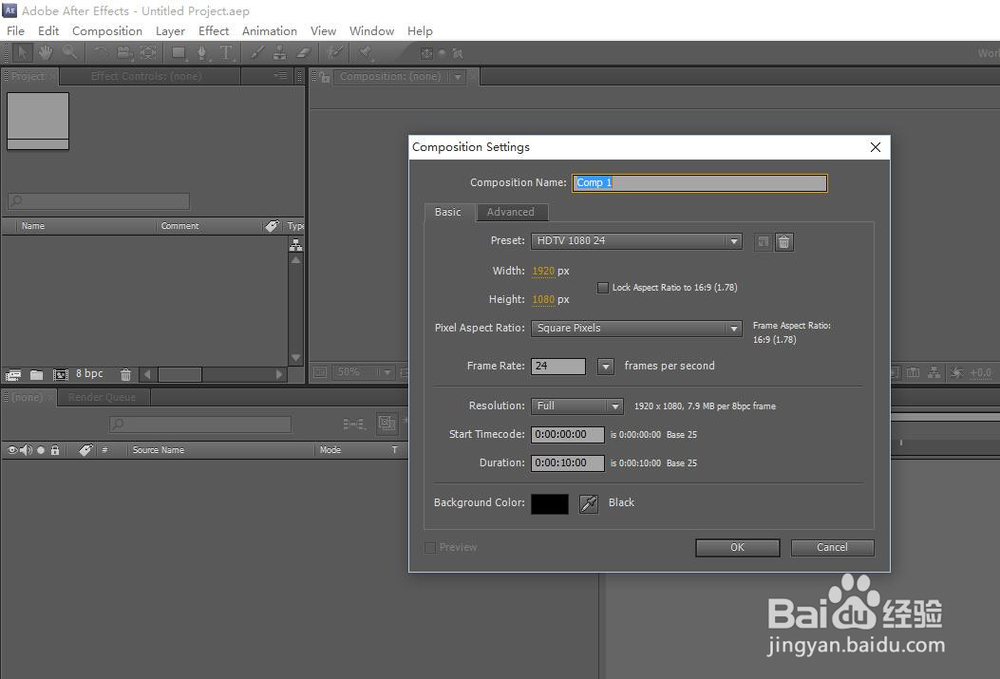This screenshot has width=1000, height=679.
Task: Click the label tag icon in Project columns
Action: [x=272, y=226]
